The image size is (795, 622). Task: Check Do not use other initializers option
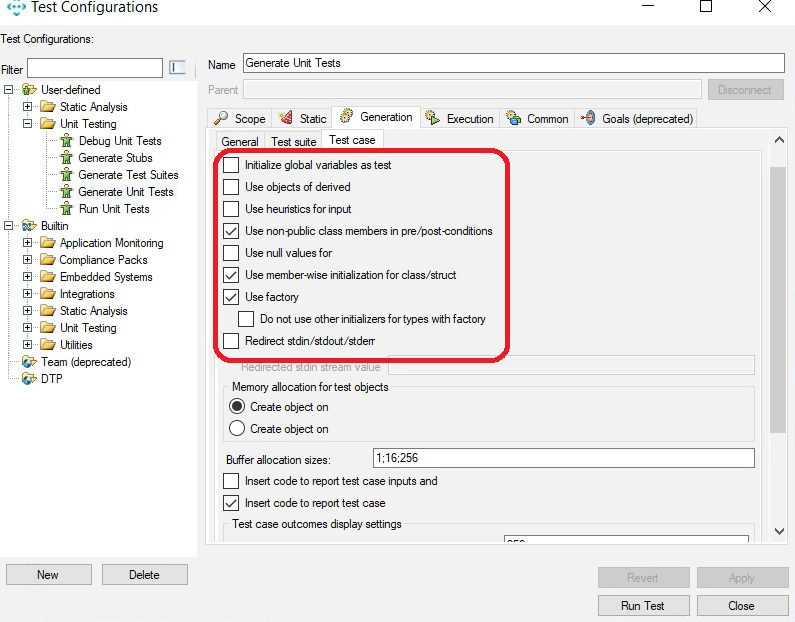(x=246, y=319)
